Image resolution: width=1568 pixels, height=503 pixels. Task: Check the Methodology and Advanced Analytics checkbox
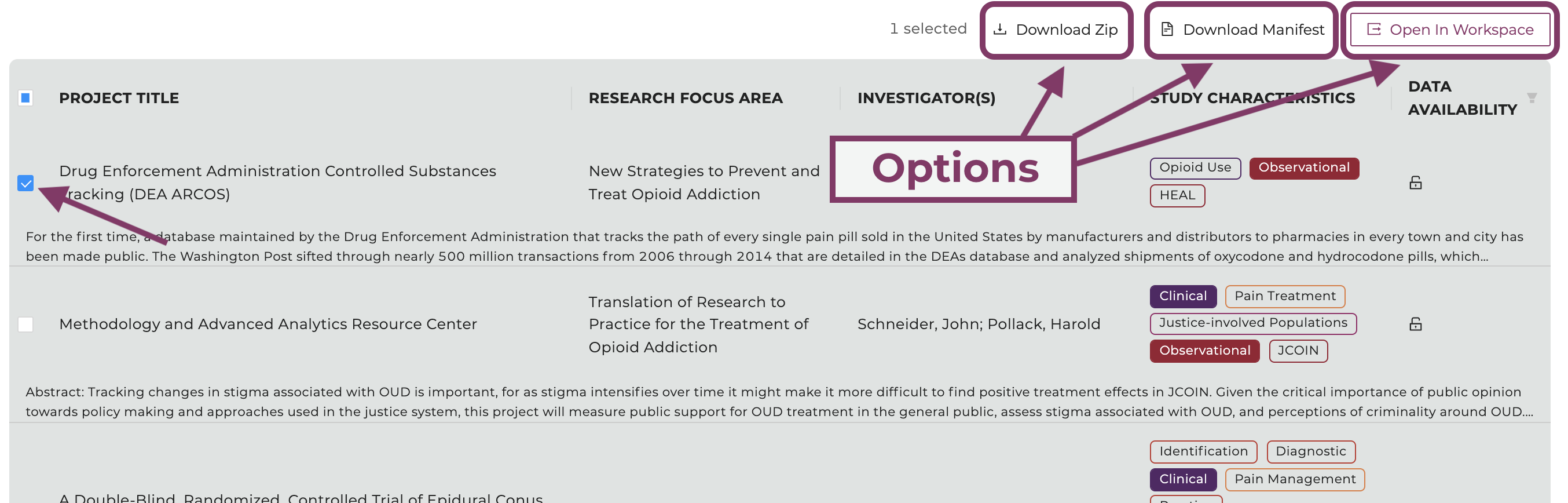[25, 324]
